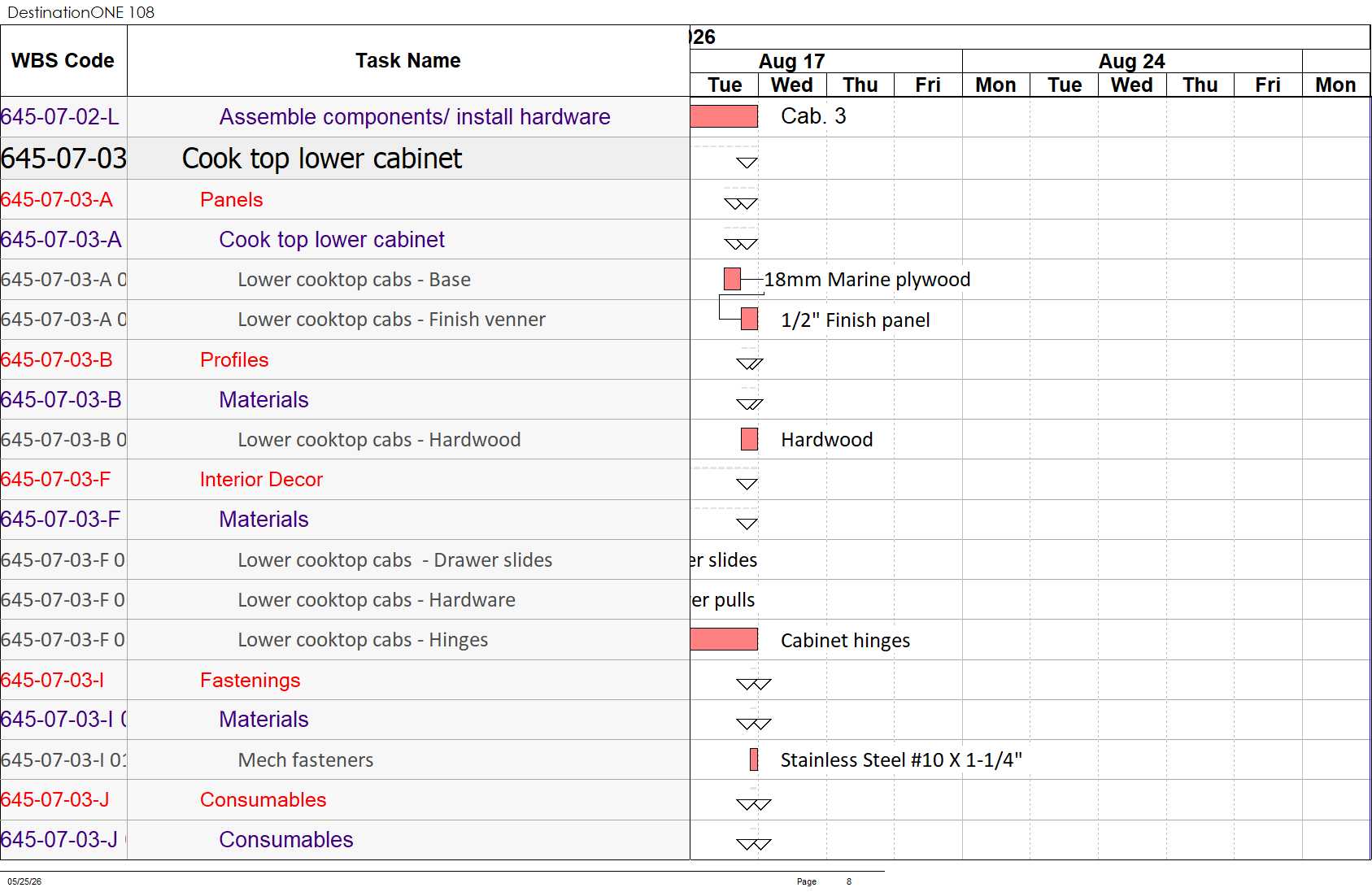Select the Mech fasteners task
The image size is (1372, 892).
[306, 760]
